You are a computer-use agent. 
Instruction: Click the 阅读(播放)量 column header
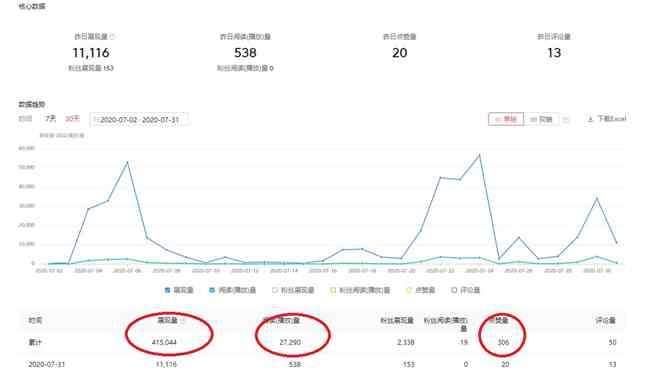click(x=281, y=321)
